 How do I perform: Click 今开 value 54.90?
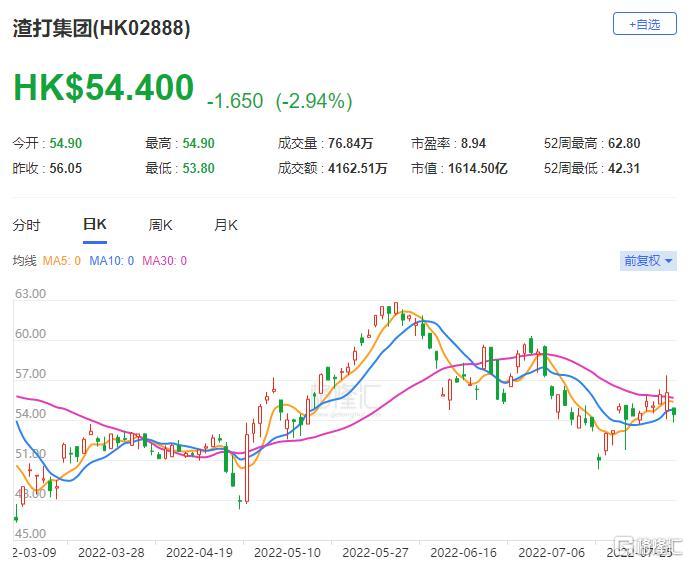click(x=66, y=143)
